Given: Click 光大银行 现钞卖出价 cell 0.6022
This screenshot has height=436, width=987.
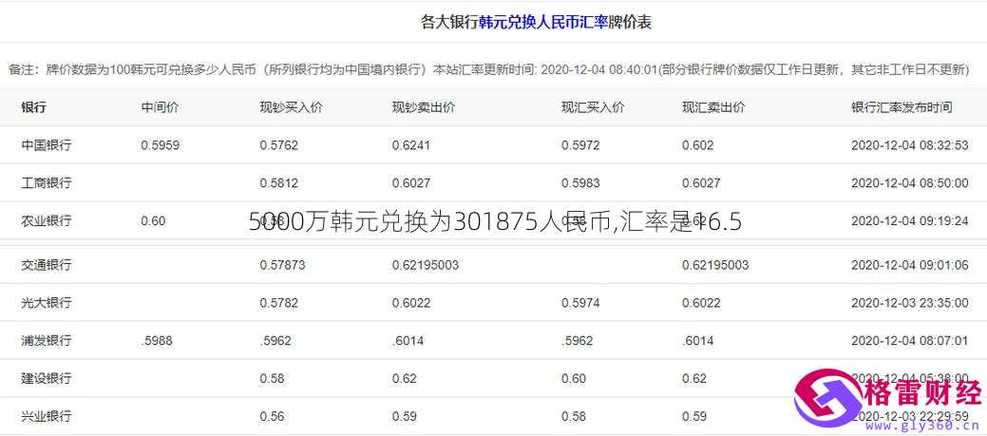Looking at the screenshot, I should (411, 303).
